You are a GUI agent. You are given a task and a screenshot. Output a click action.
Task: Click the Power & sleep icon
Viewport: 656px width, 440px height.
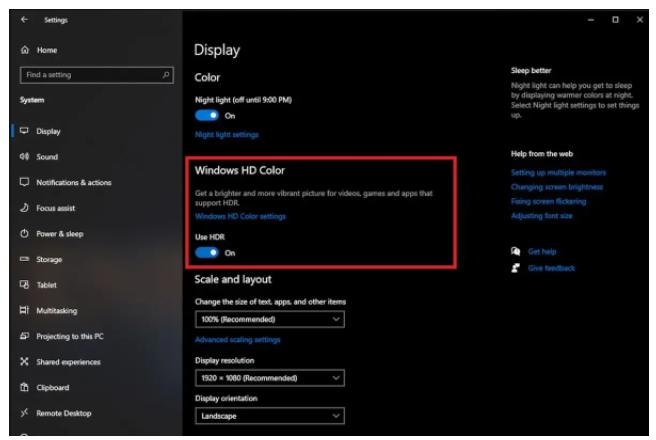pyautogui.click(x=24, y=233)
